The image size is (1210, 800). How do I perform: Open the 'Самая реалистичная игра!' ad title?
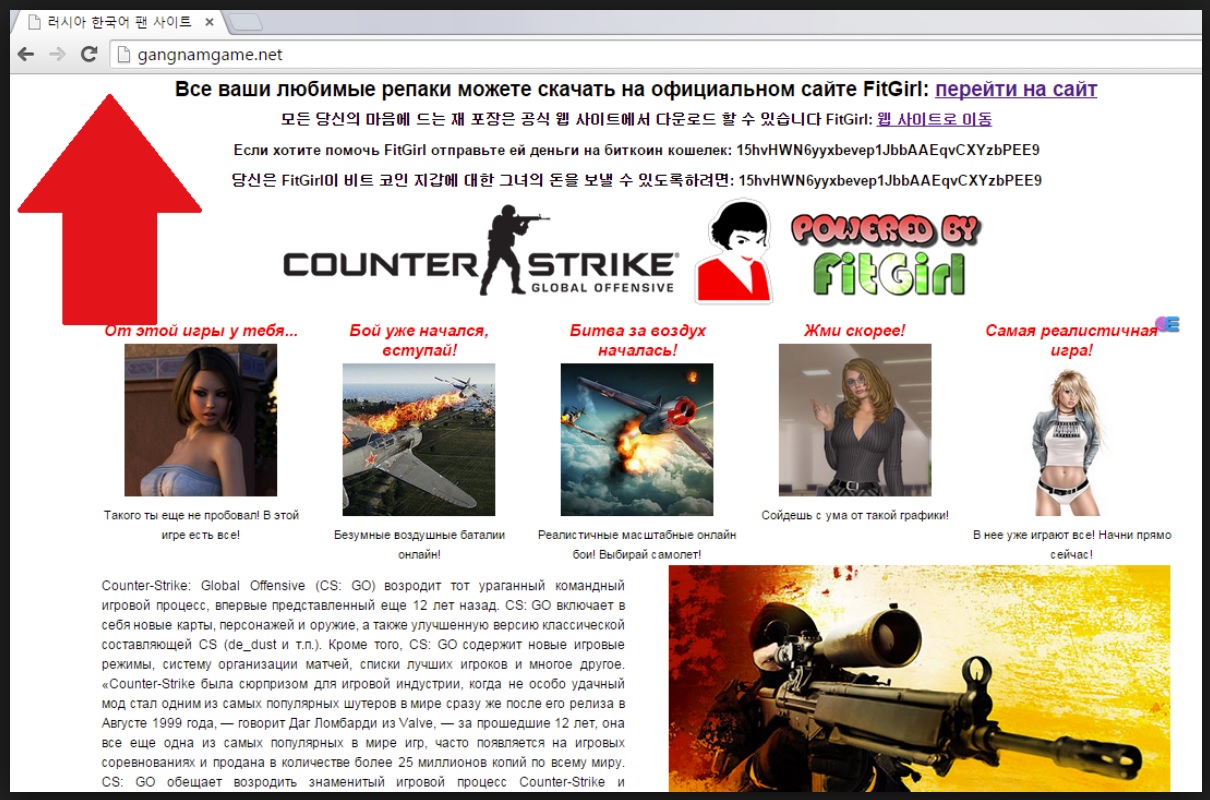(1071, 340)
